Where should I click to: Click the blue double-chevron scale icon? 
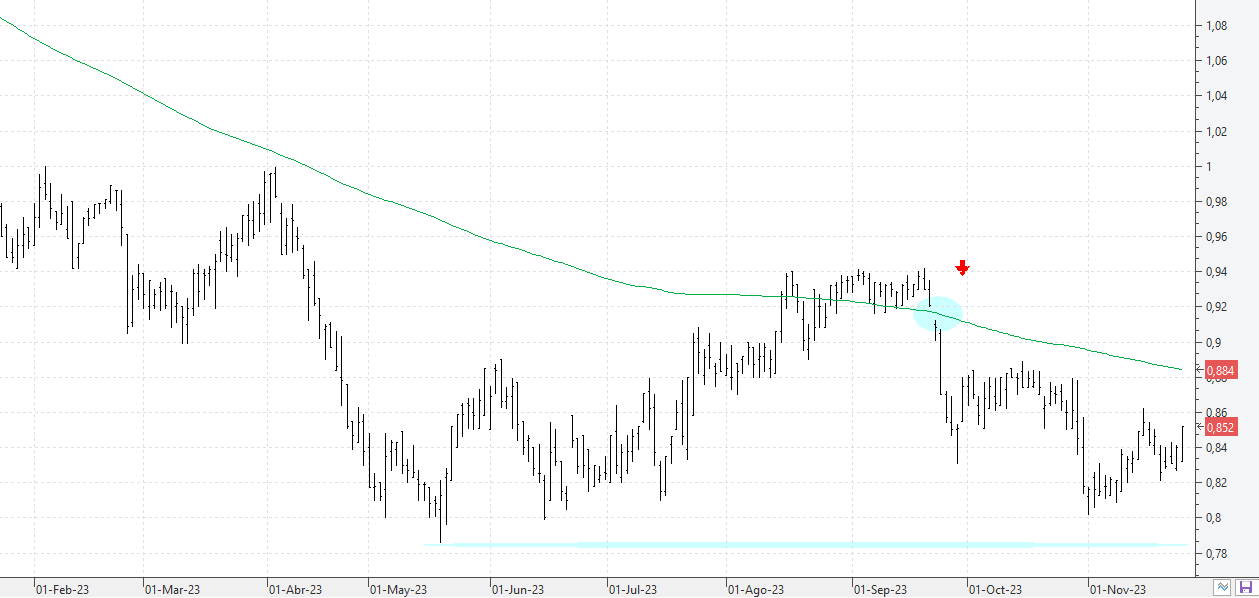[1223, 588]
